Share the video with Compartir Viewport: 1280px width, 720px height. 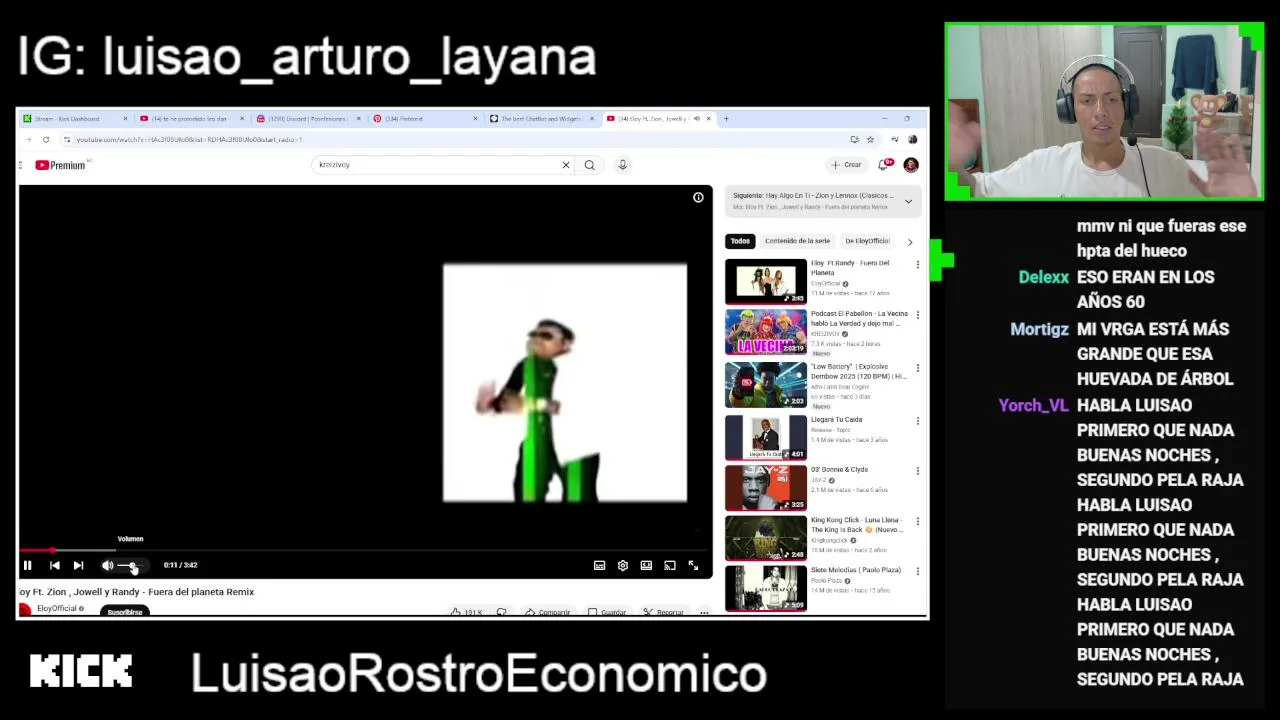coord(547,612)
